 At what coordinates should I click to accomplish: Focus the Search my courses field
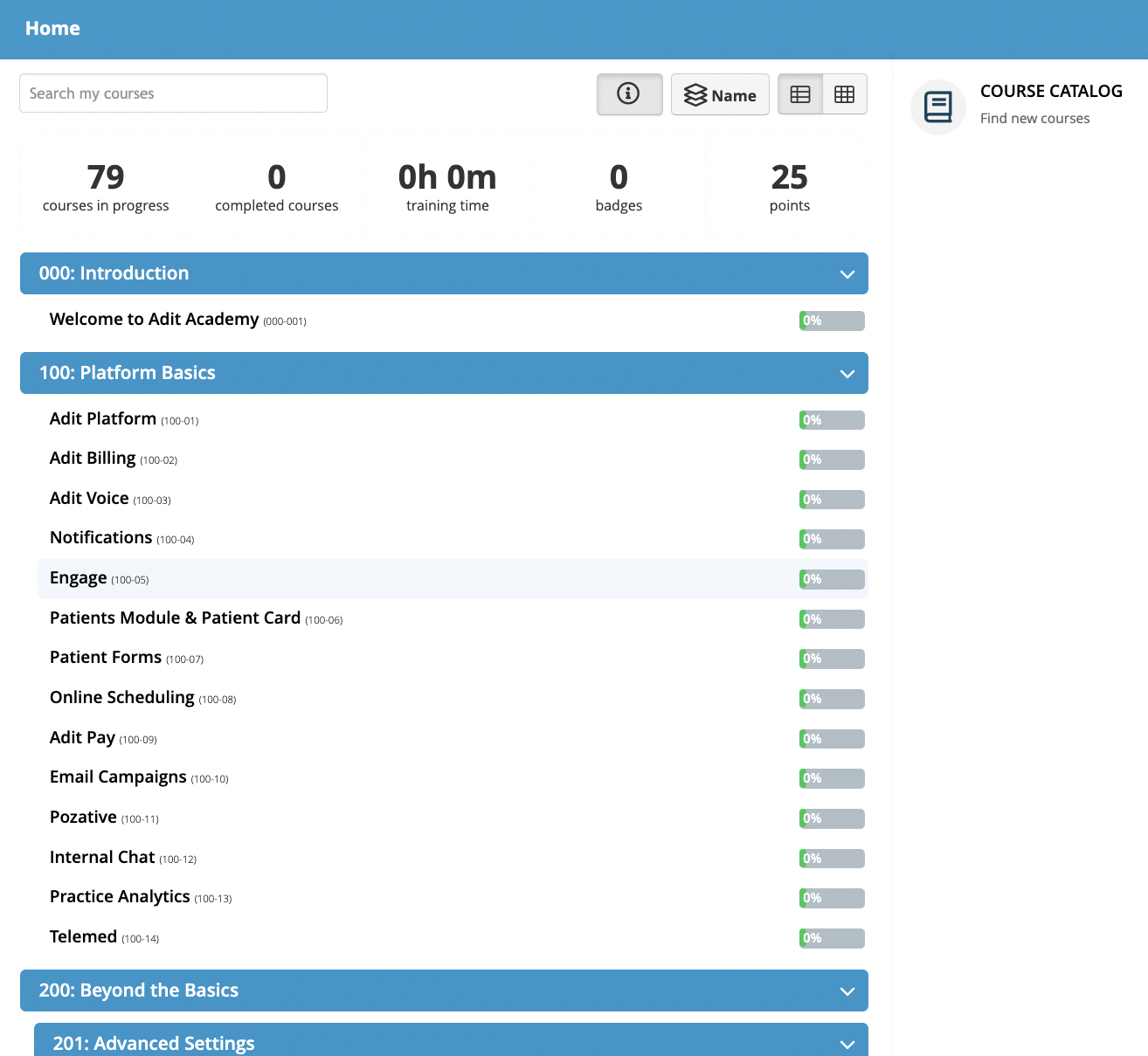173,93
